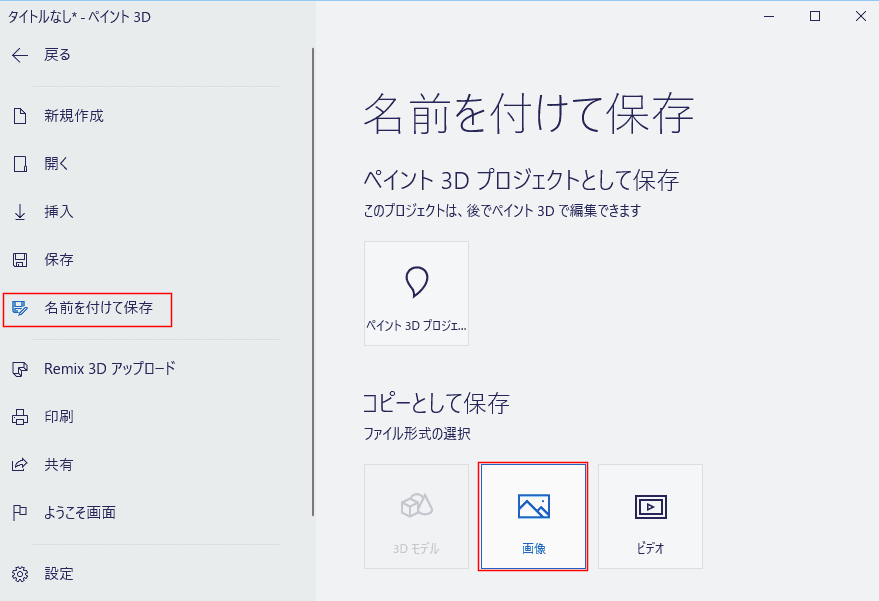This screenshot has height=601, width=879.
Task: Choose 挿入 from the sidebar
Action: pyautogui.click(x=59, y=212)
